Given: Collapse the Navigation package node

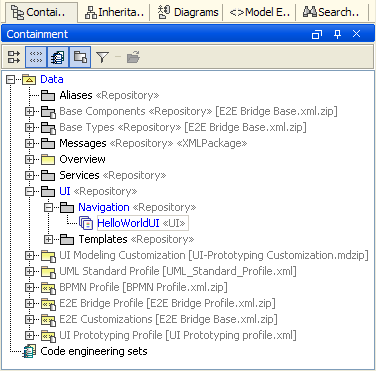Looking at the screenshot, I should click(49, 207).
